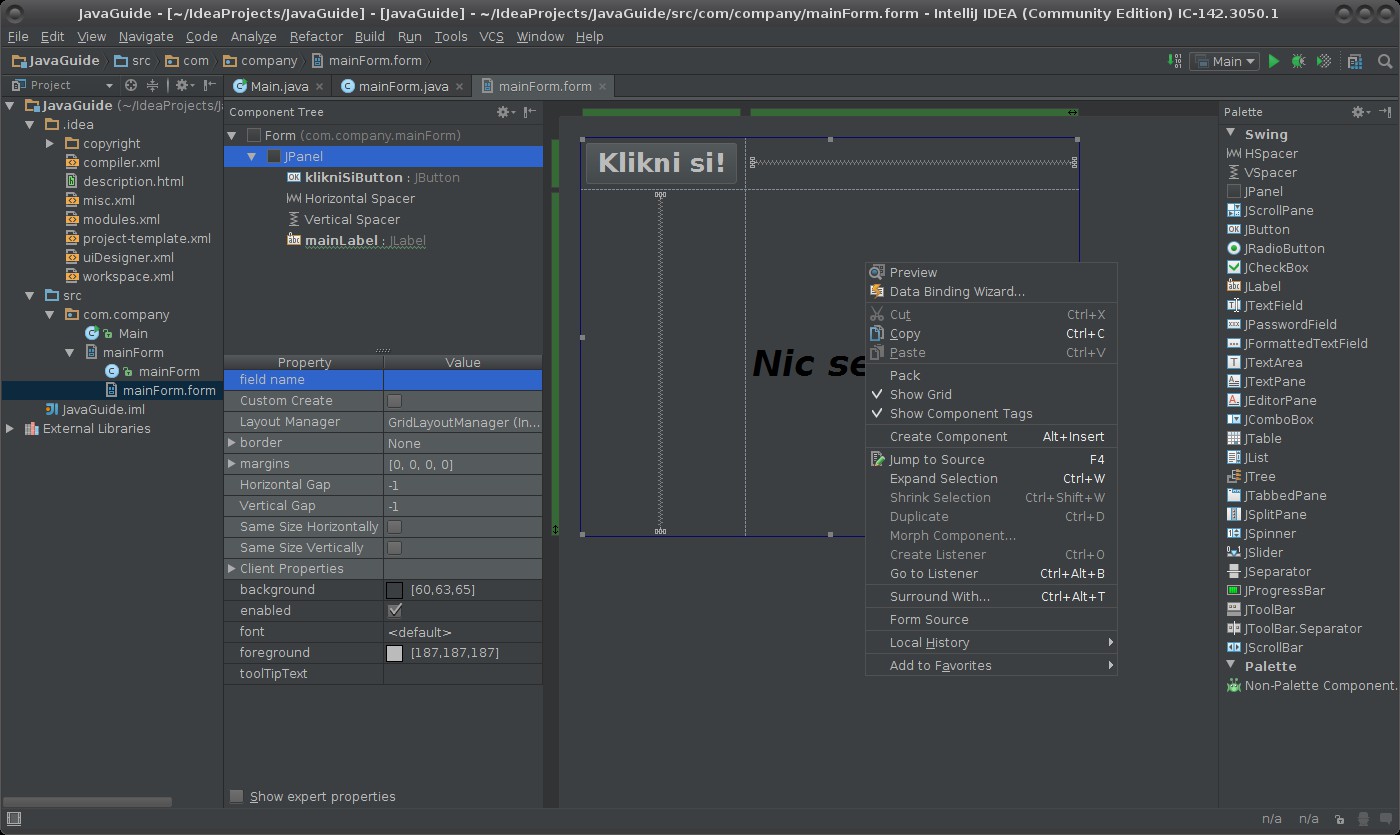Screen dimensions: 1400x835
Task: Hide the Component Tree panel icon
Action: [x=530, y=112]
